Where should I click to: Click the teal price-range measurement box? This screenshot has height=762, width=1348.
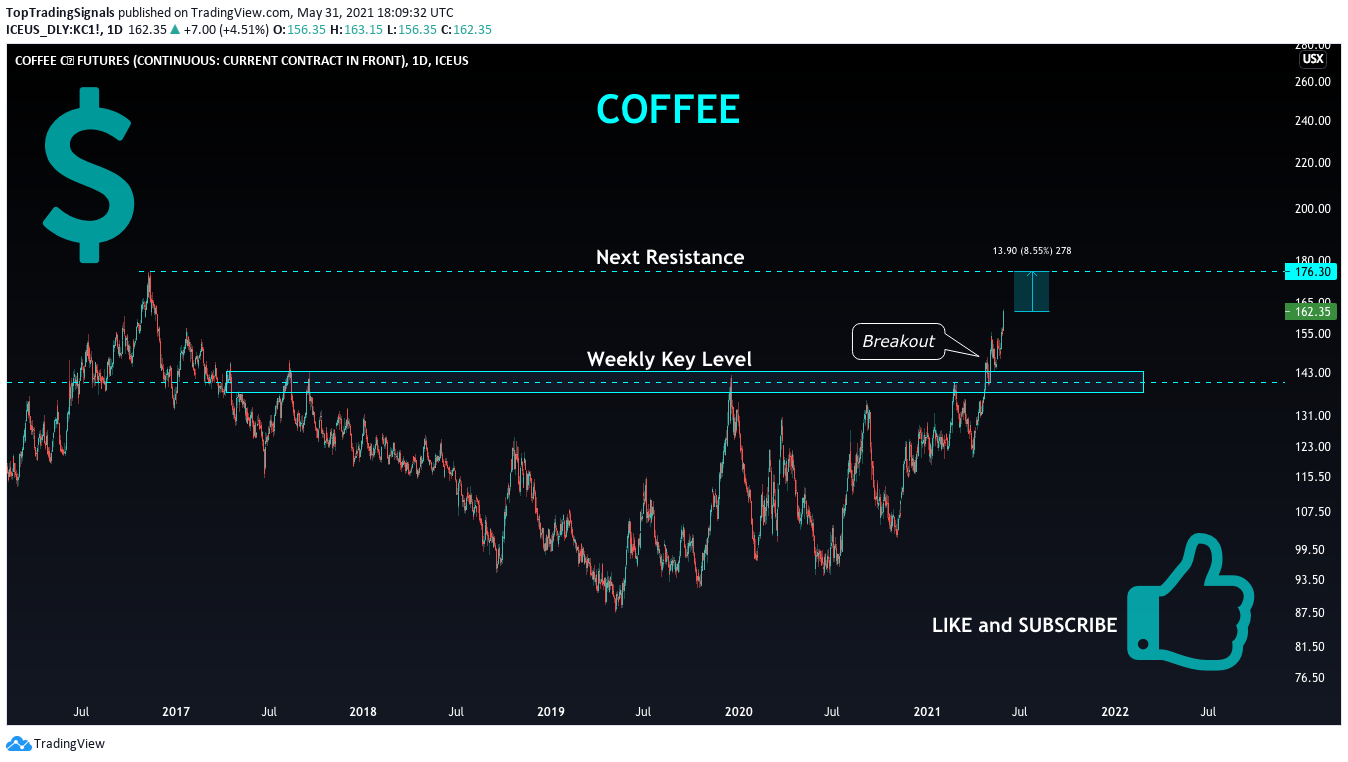[x=1031, y=291]
